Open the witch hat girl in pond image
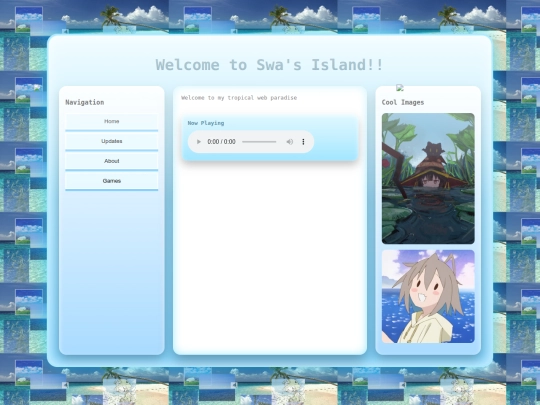Viewport: 540px width, 405px height. click(x=428, y=178)
